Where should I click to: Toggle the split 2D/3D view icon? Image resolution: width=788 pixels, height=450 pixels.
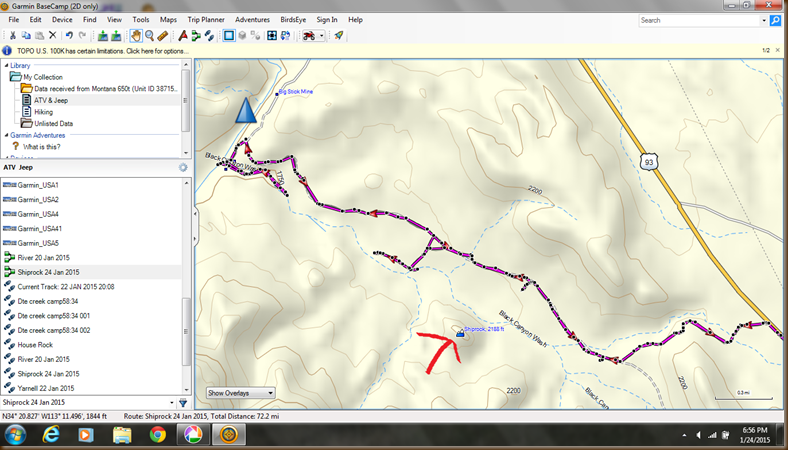point(255,36)
